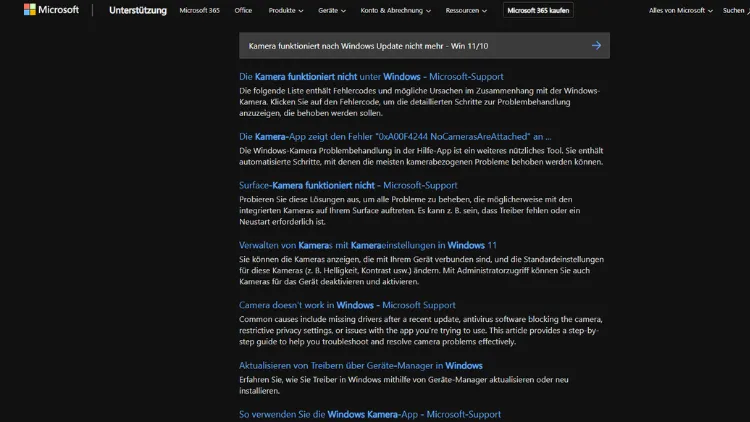Click the description starting 'Probieren Sie diese Lösungen aus'

409,211
